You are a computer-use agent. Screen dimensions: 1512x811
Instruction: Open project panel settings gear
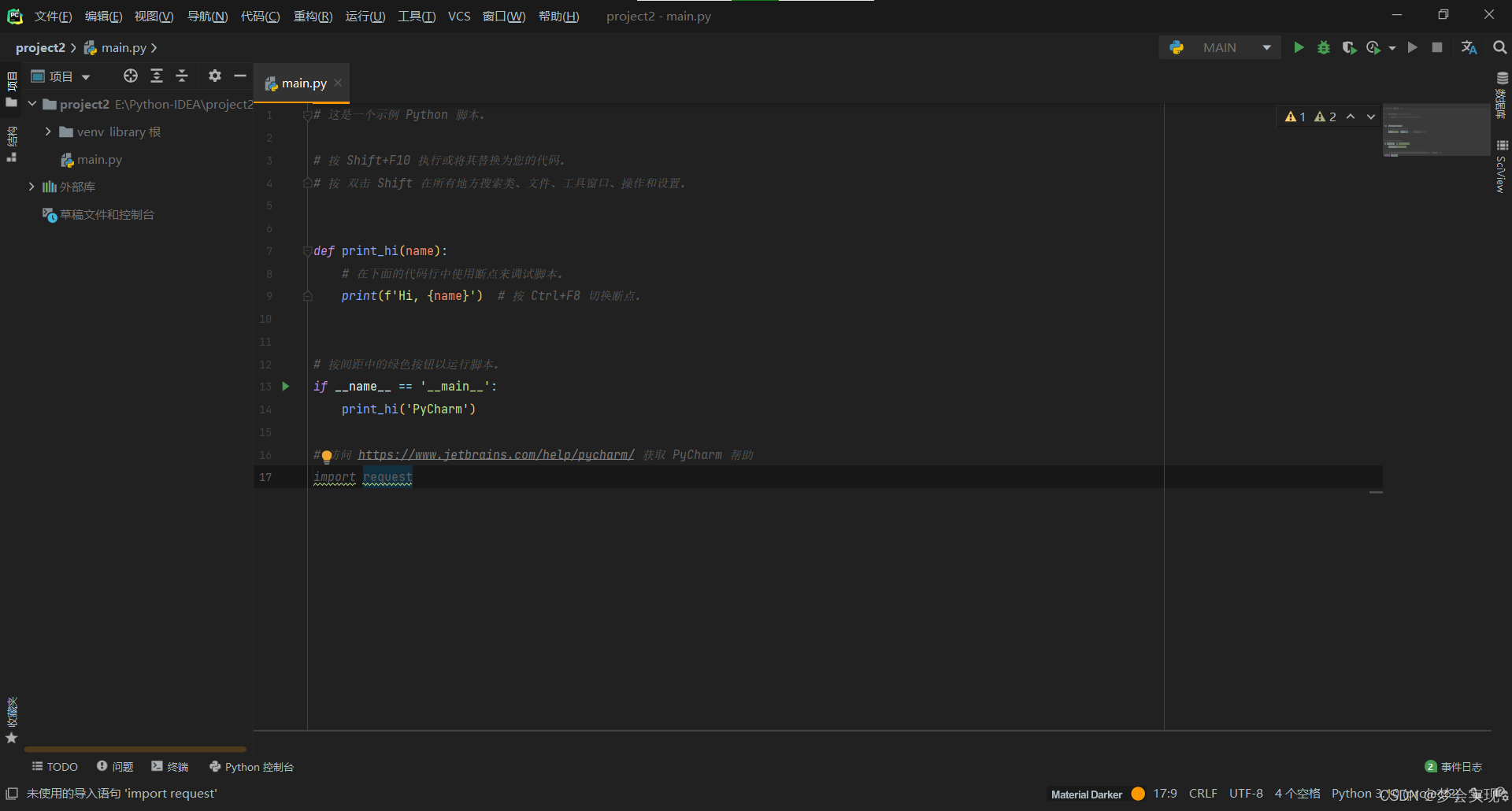click(x=215, y=76)
